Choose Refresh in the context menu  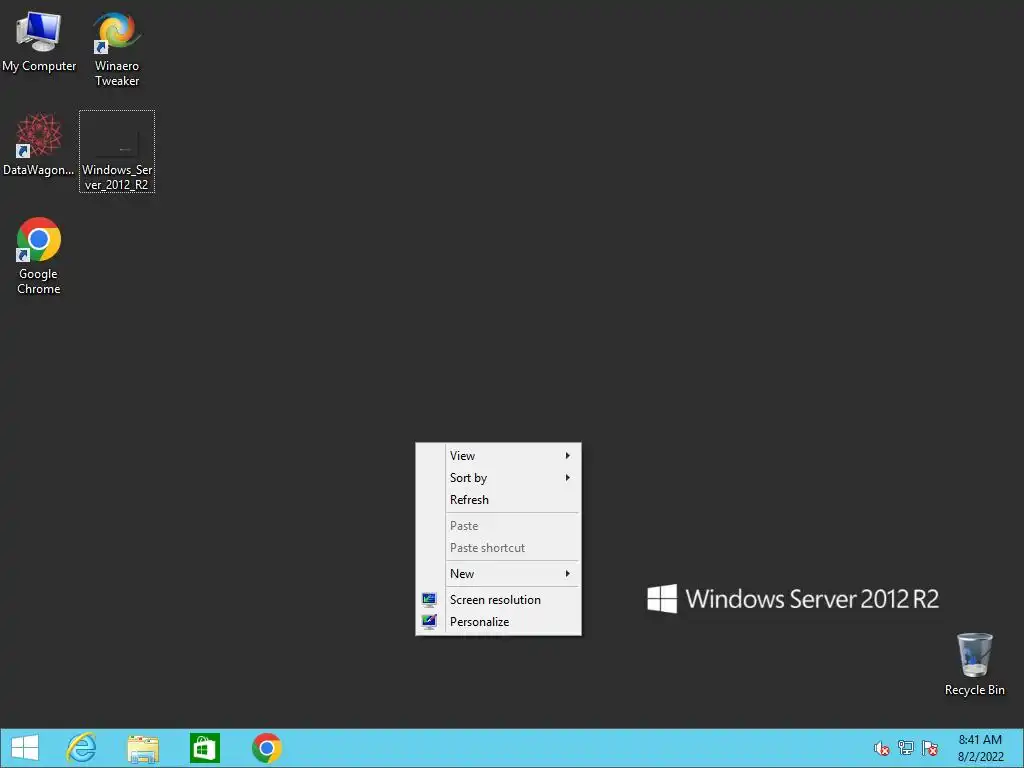[498, 500]
